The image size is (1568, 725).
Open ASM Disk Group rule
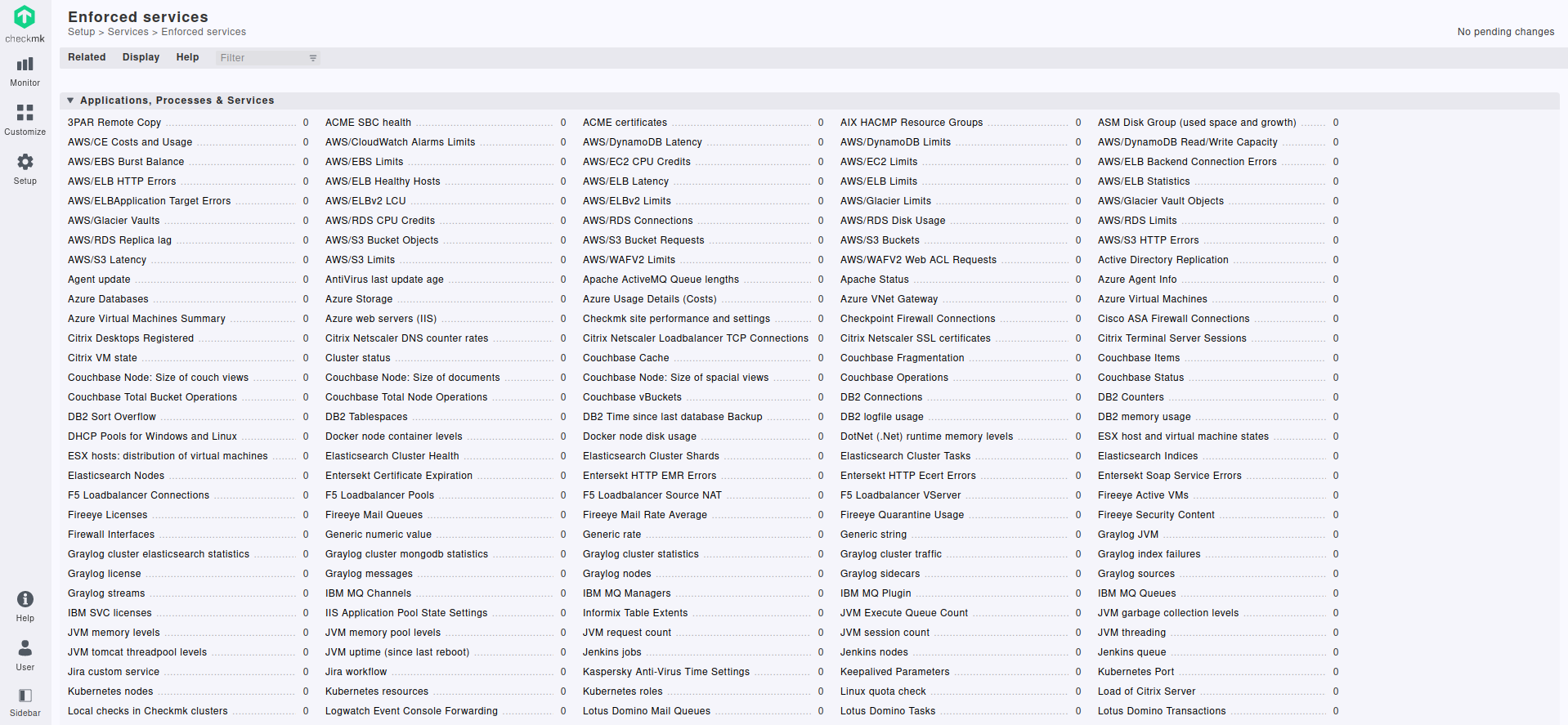click(x=1197, y=123)
